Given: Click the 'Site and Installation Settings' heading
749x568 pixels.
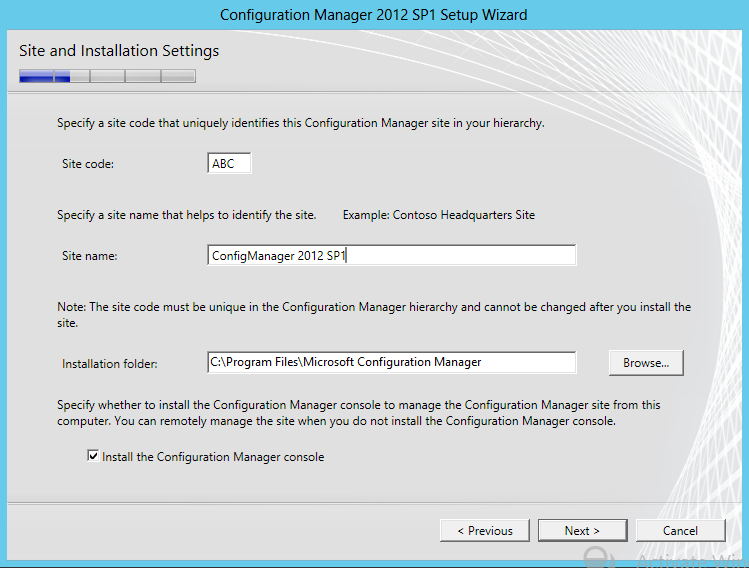Looking at the screenshot, I should [x=119, y=51].
